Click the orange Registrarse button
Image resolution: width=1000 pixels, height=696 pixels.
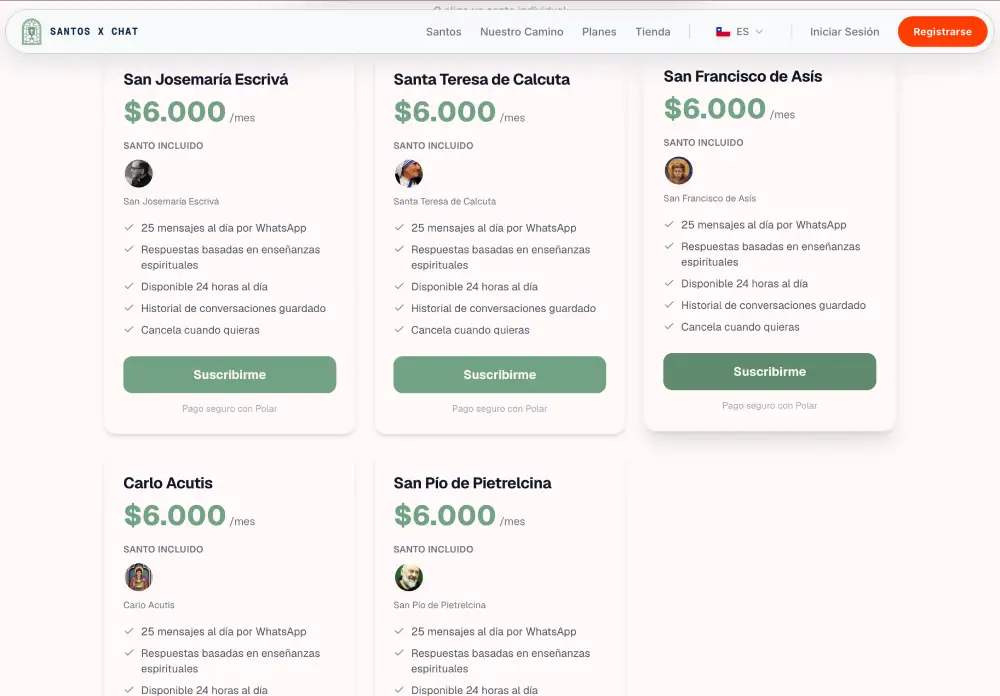(x=942, y=31)
